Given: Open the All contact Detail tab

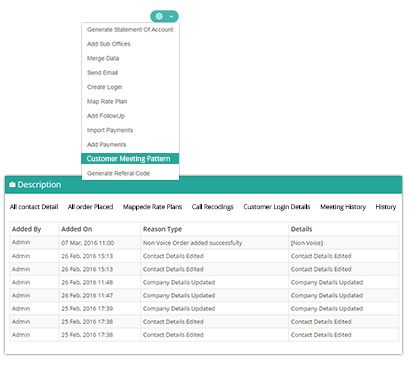Looking at the screenshot, I should click(x=34, y=207).
